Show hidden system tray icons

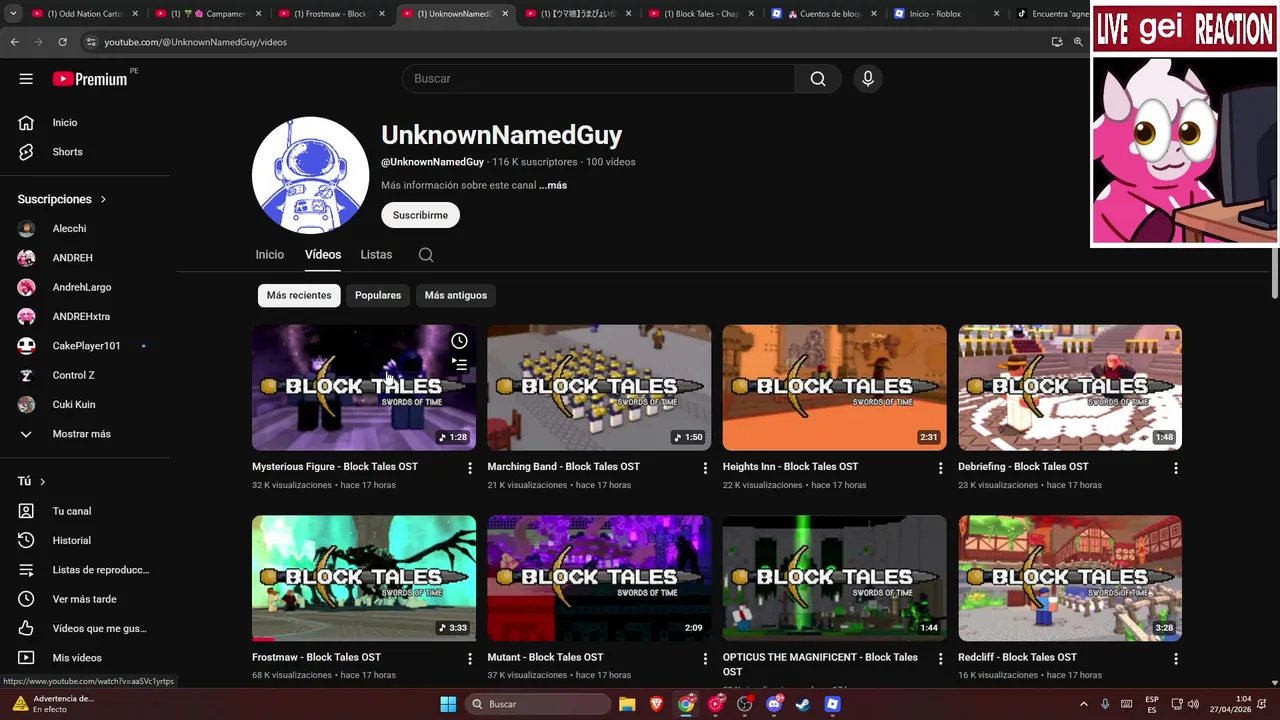click(x=1083, y=704)
